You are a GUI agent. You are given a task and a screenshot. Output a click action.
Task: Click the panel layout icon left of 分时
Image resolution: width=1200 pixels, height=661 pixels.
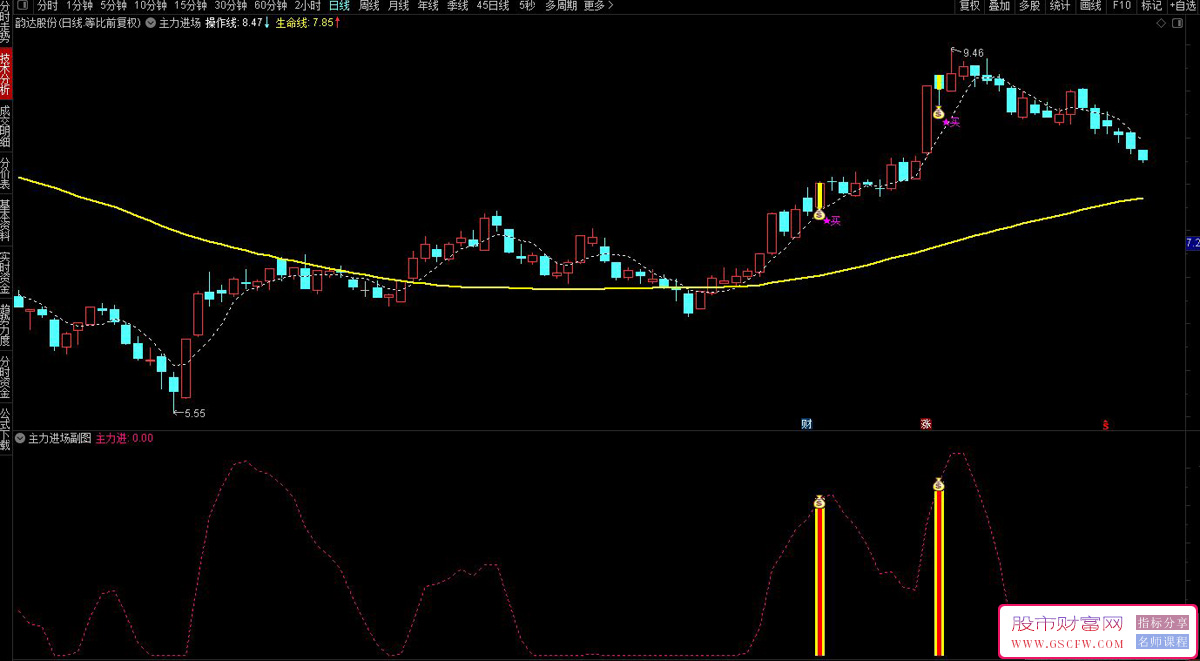[22, 5]
